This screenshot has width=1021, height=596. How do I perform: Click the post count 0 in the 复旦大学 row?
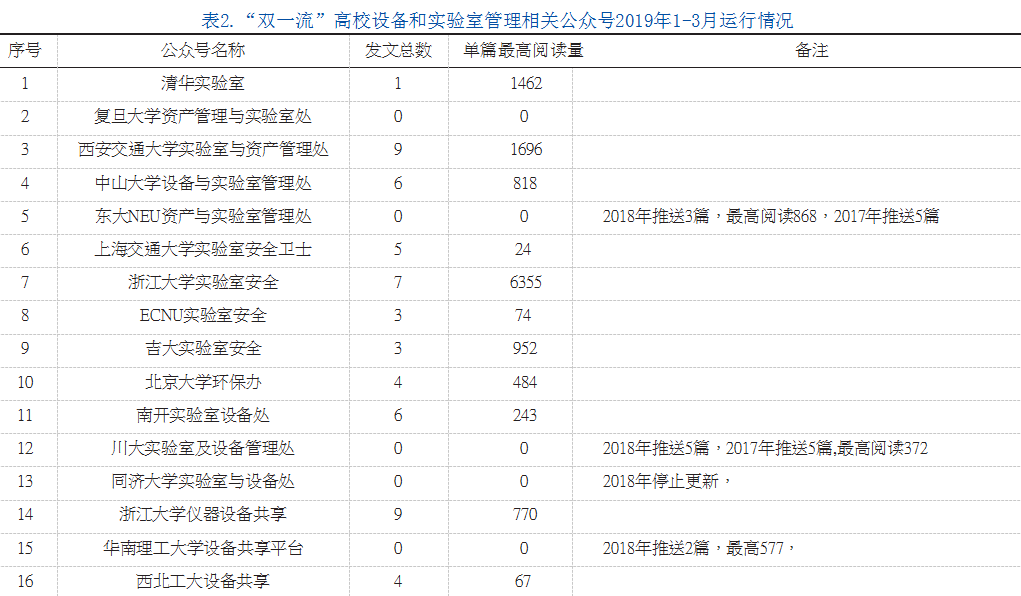click(x=398, y=117)
